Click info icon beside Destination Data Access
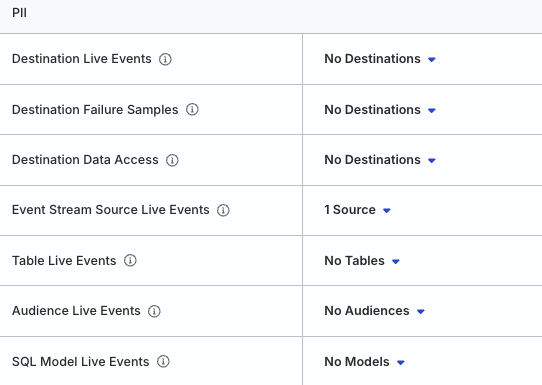The width and height of the screenshot is (542, 385). click(172, 160)
